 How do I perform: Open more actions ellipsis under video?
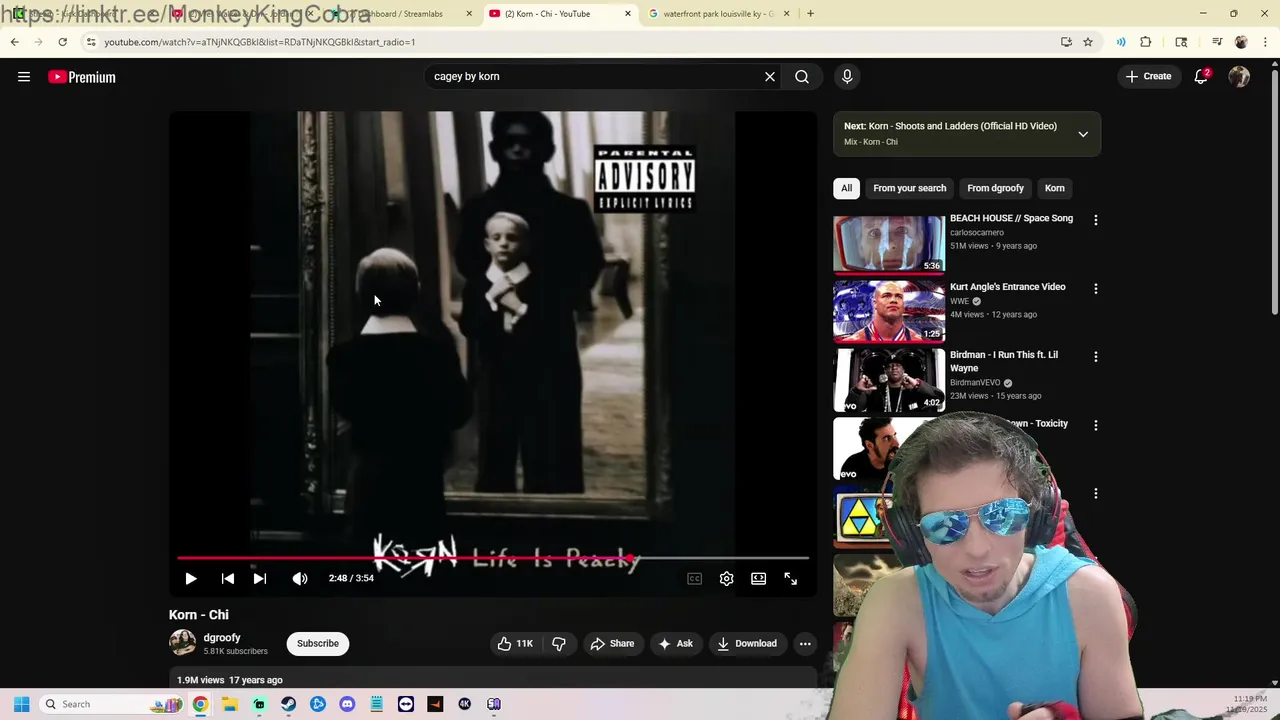click(805, 643)
